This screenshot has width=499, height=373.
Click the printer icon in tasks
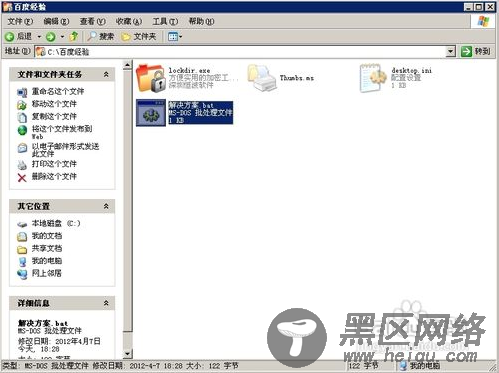[22, 165]
